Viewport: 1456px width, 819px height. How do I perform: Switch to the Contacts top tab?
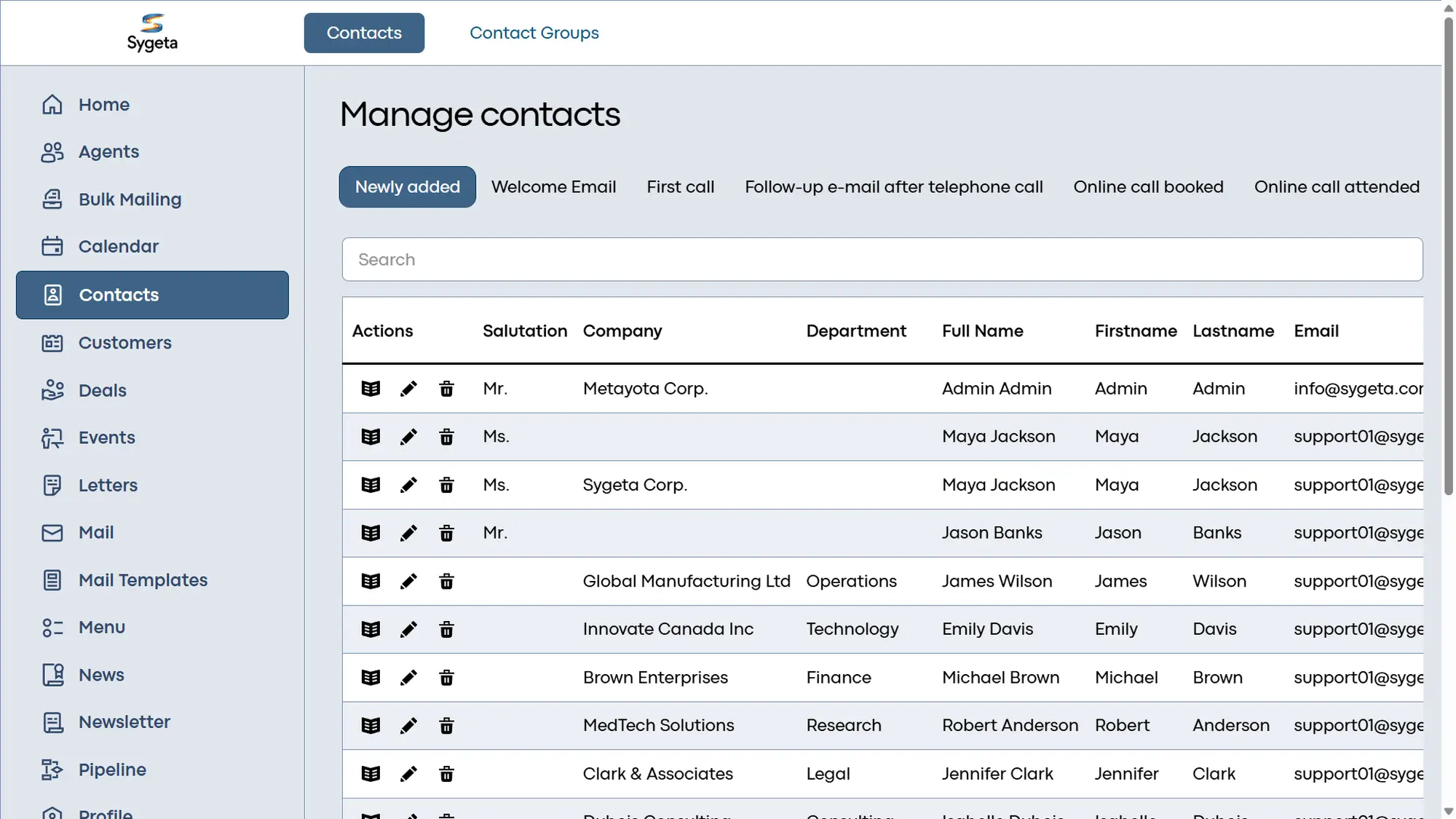(364, 33)
